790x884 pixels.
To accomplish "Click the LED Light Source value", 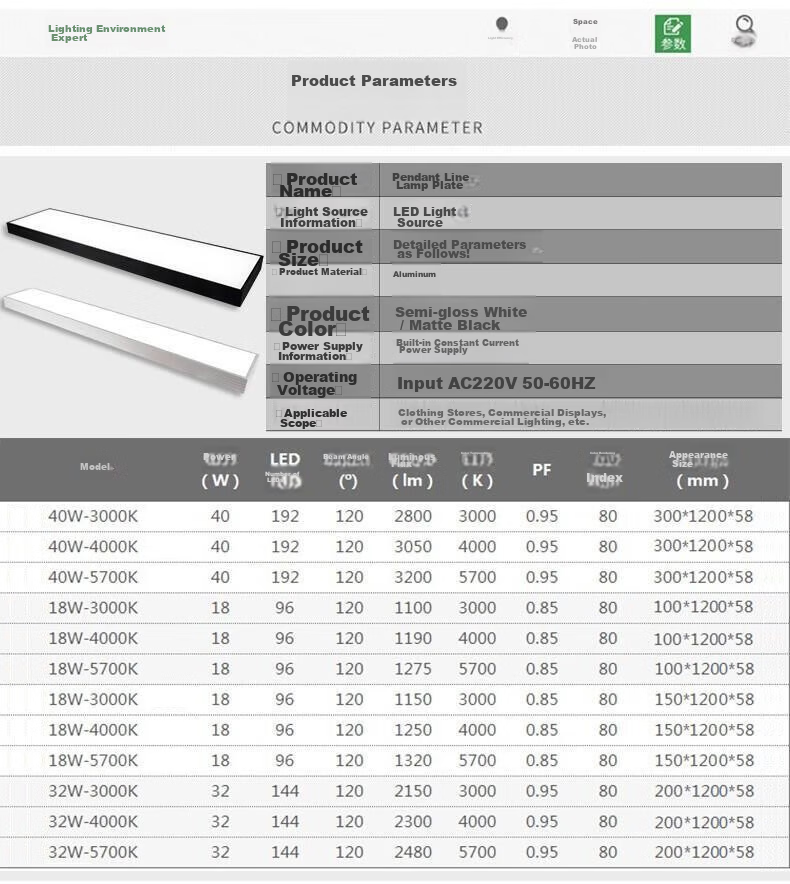I will tap(425, 217).
